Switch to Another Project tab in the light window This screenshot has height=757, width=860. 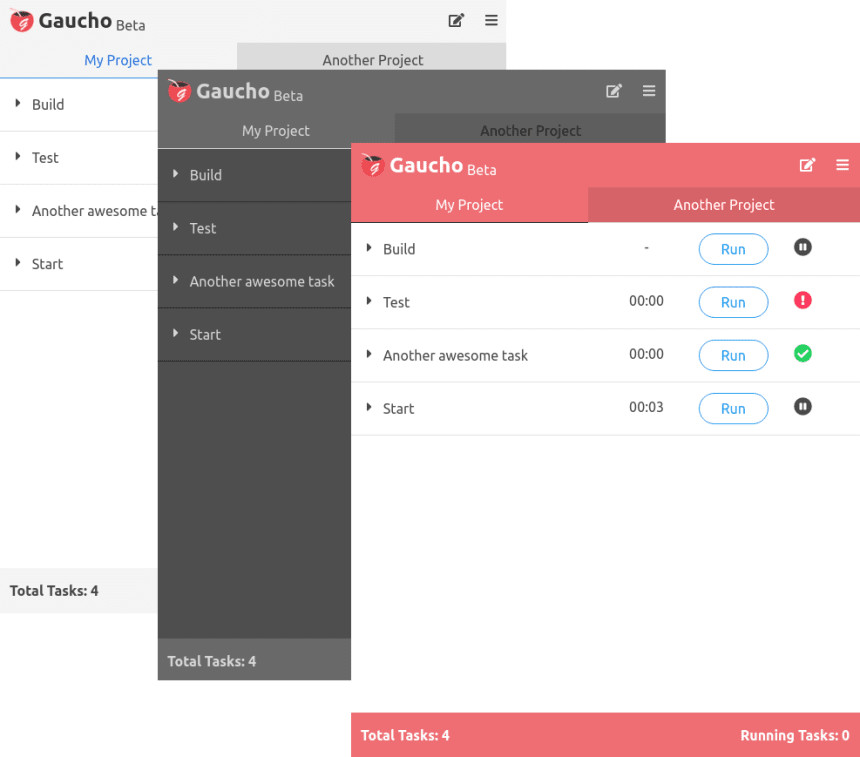coord(372,57)
